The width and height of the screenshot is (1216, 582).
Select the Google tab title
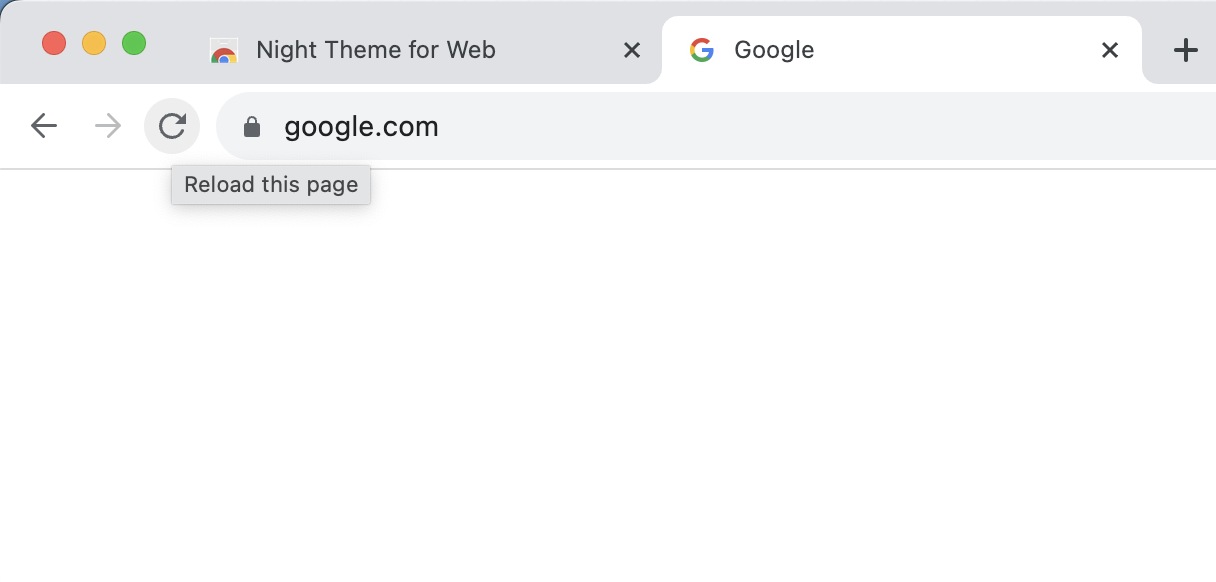[x=774, y=50]
